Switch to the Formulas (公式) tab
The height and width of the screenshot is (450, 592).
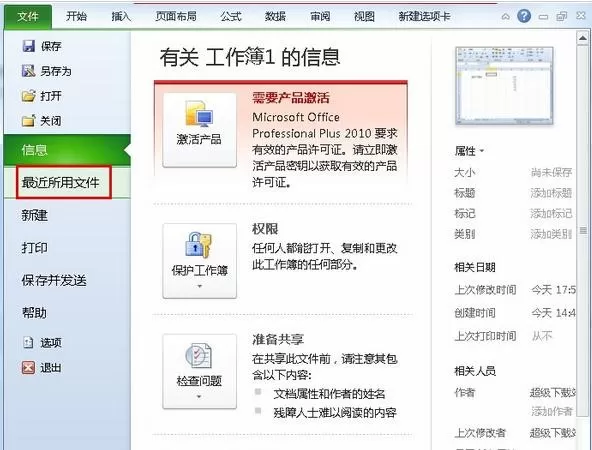pyautogui.click(x=231, y=16)
